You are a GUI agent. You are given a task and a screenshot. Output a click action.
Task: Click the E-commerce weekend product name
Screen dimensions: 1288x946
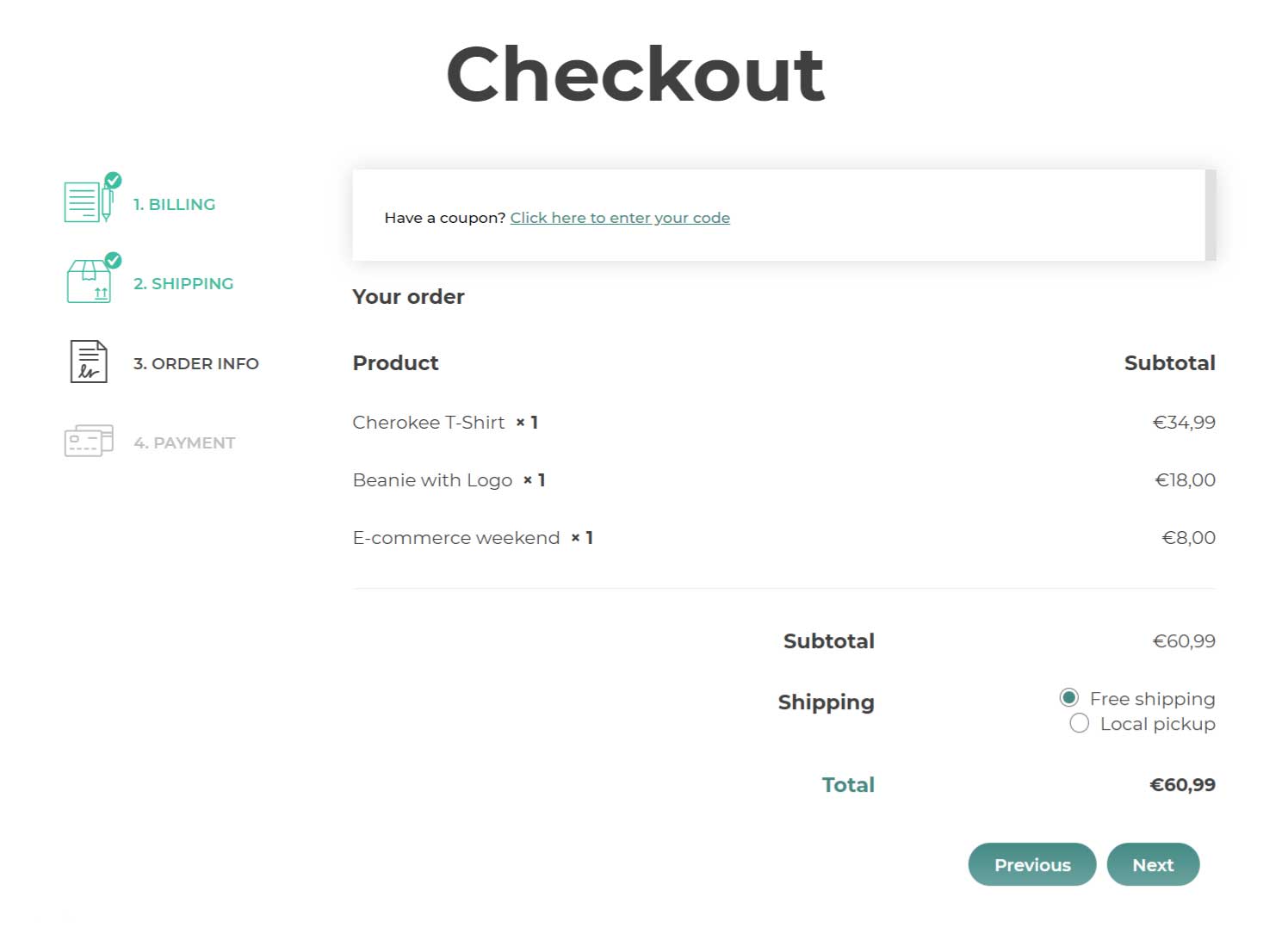click(x=456, y=538)
